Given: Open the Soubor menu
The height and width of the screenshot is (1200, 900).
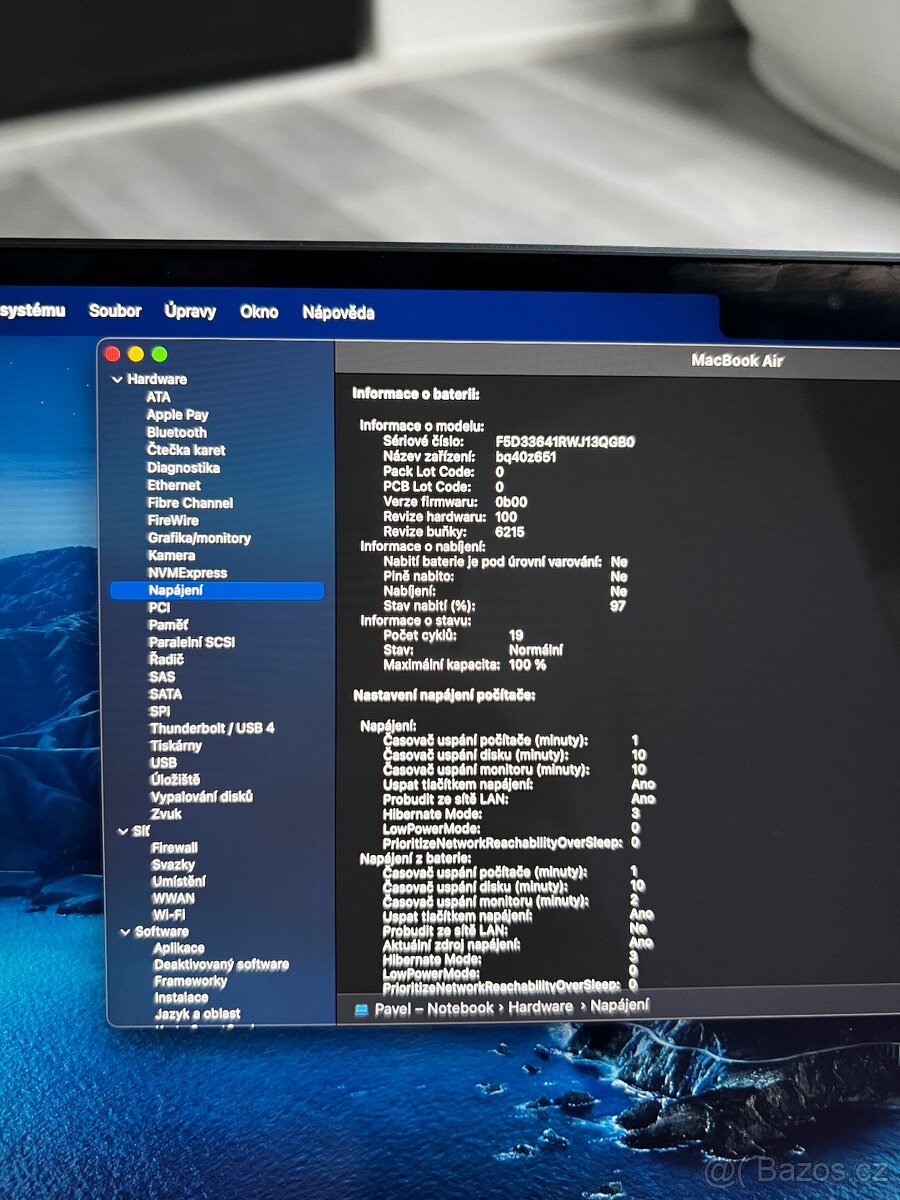Looking at the screenshot, I should point(115,311).
